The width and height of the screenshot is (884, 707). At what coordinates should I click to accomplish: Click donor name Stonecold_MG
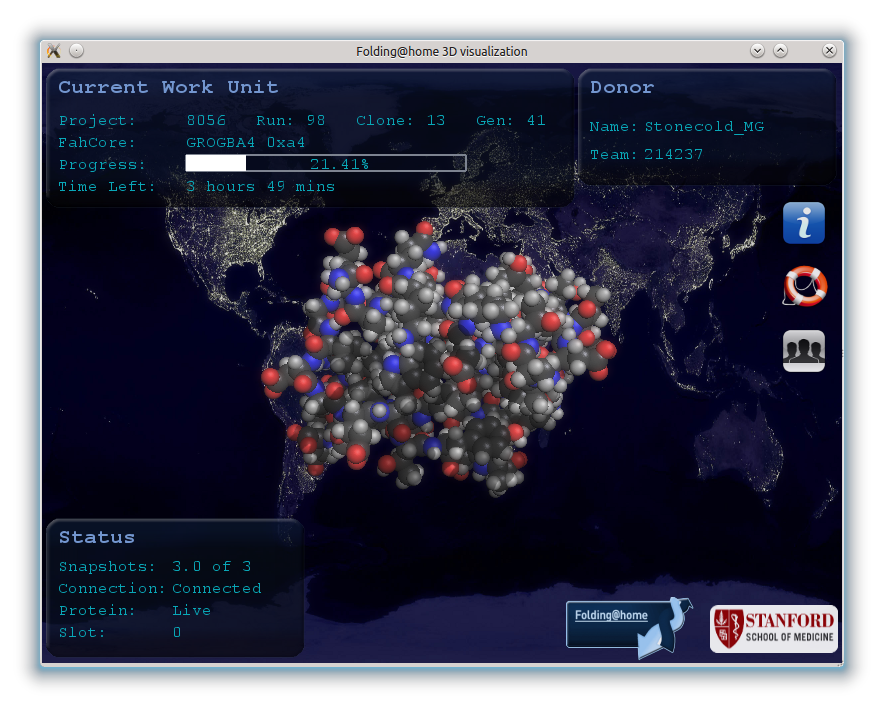(704, 127)
